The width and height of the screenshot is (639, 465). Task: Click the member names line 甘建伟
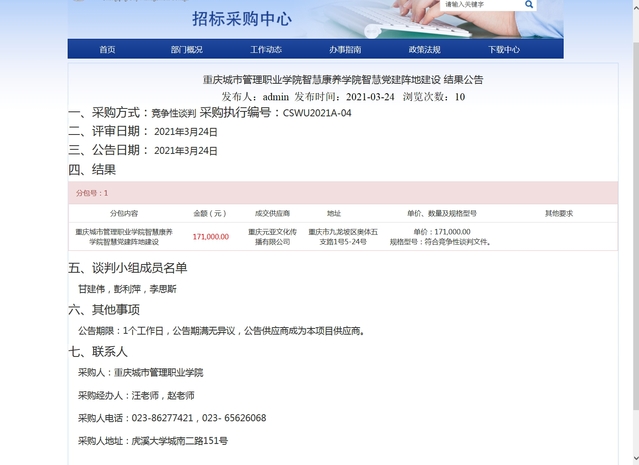point(127,289)
